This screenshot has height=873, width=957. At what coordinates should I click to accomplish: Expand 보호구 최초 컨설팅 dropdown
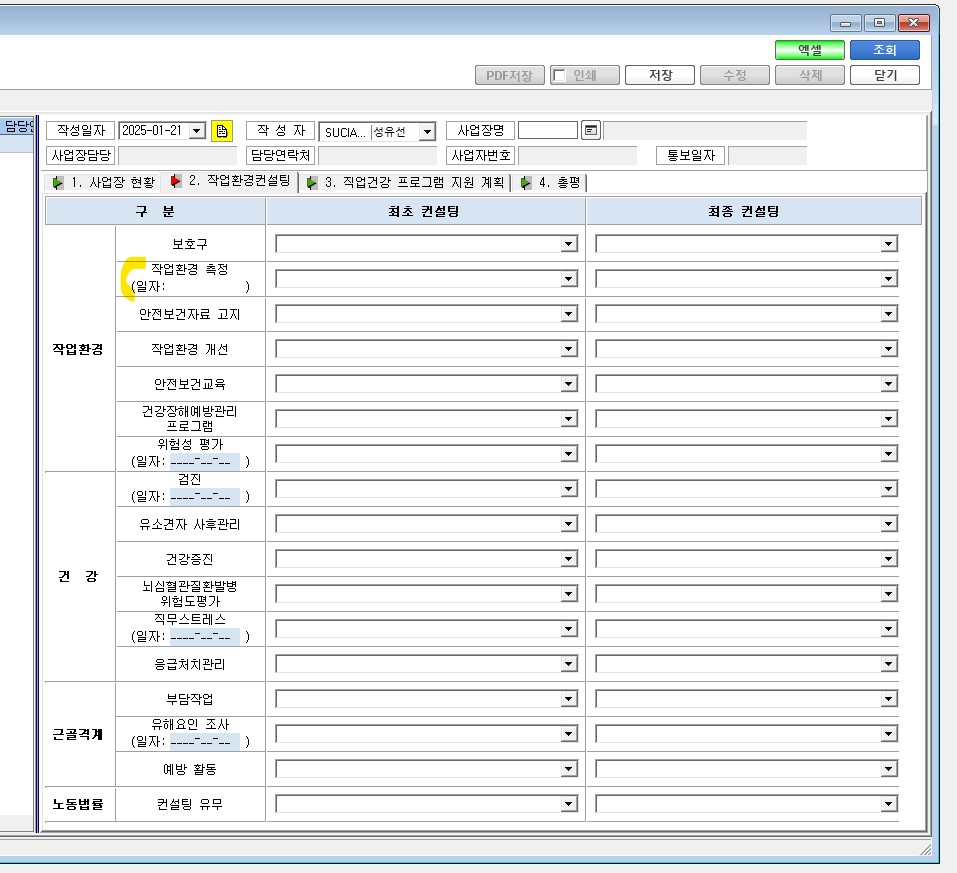point(569,244)
